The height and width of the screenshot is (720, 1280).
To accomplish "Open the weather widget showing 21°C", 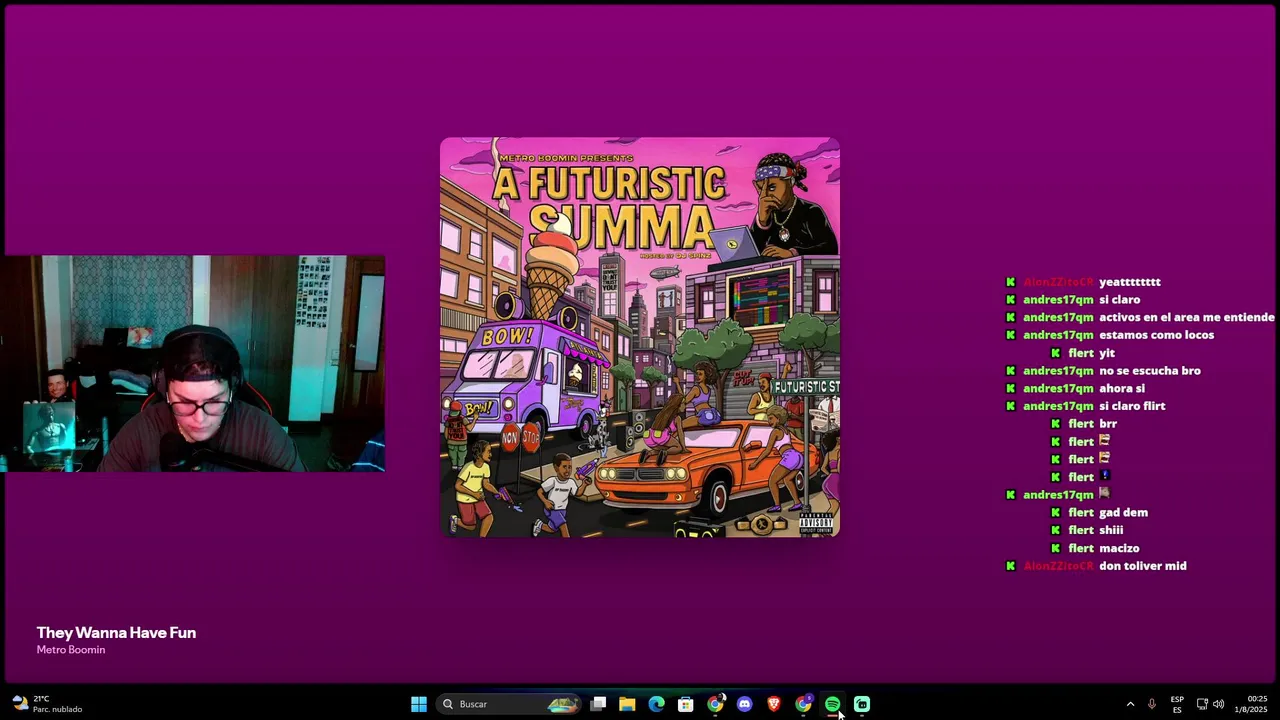I will [x=47, y=704].
